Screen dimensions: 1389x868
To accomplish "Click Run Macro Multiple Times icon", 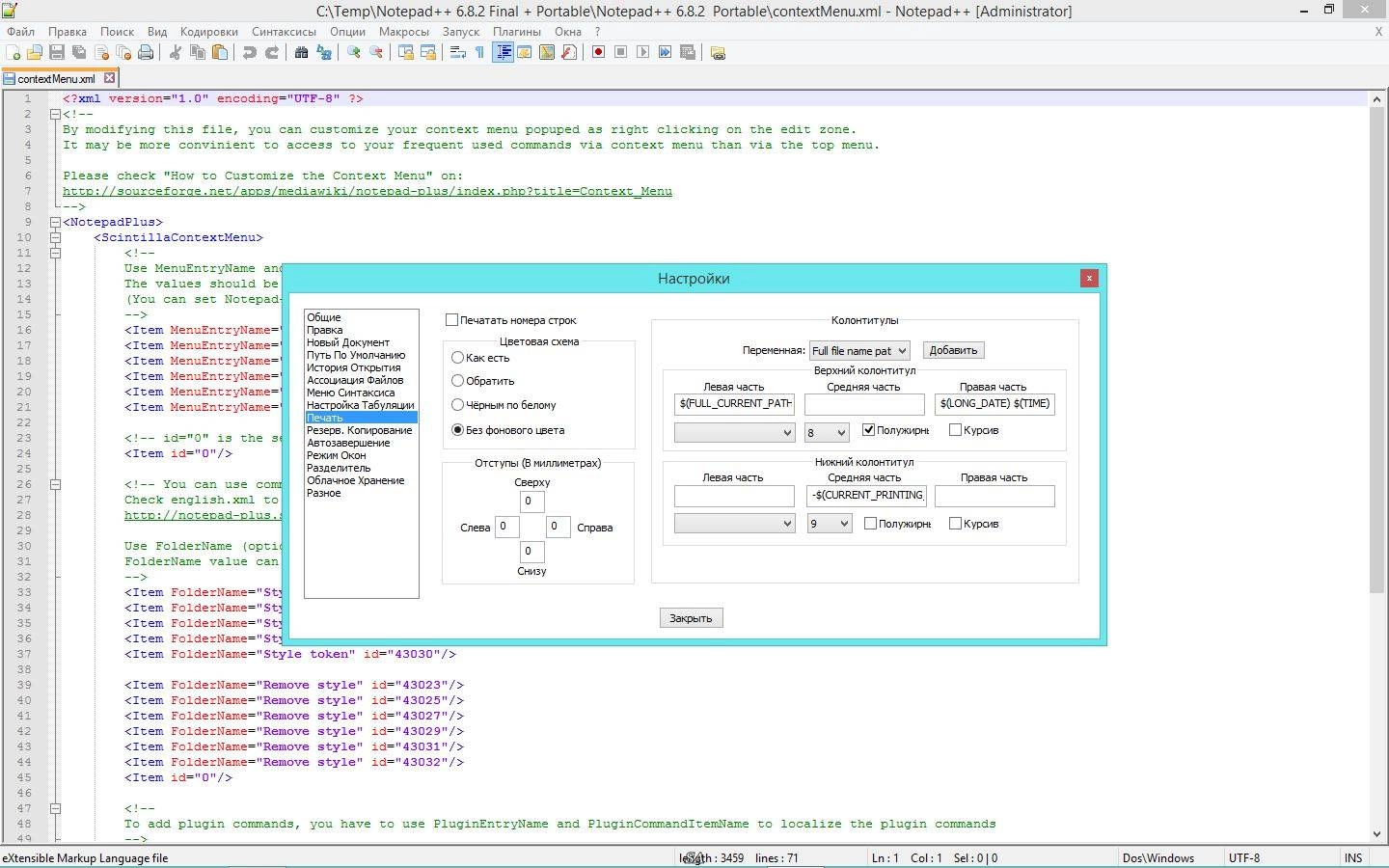I will pyautogui.click(x=666, y=52).
